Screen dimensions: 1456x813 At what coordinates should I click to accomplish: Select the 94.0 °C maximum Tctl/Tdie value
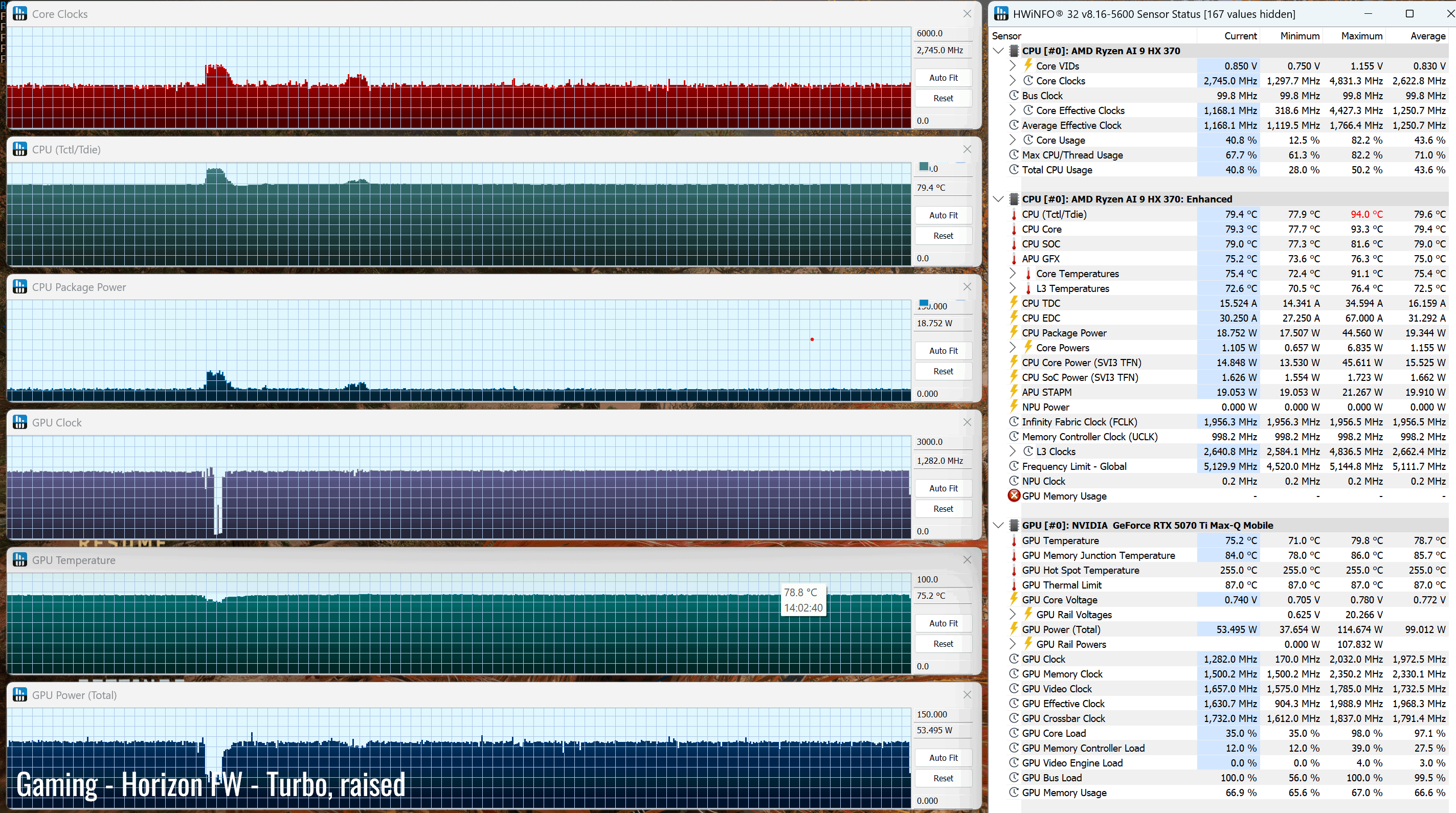pos(1366,214)
